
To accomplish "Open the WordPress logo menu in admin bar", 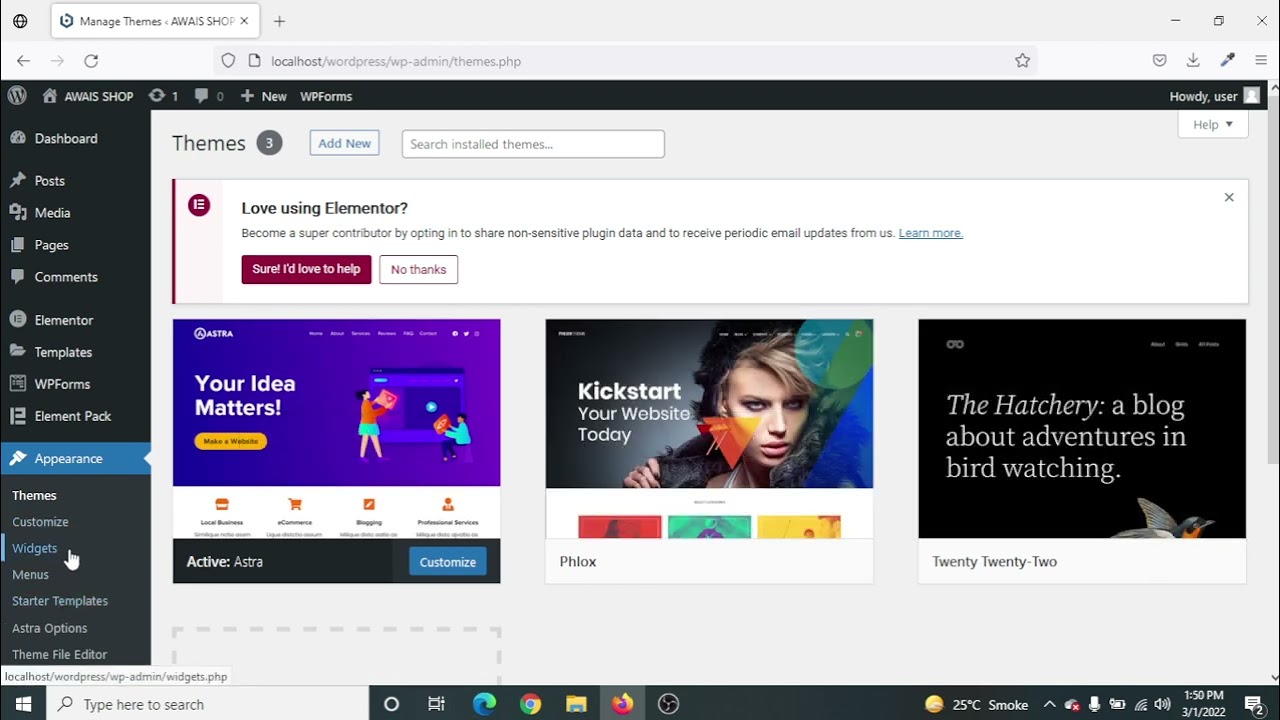I will 17,96.
